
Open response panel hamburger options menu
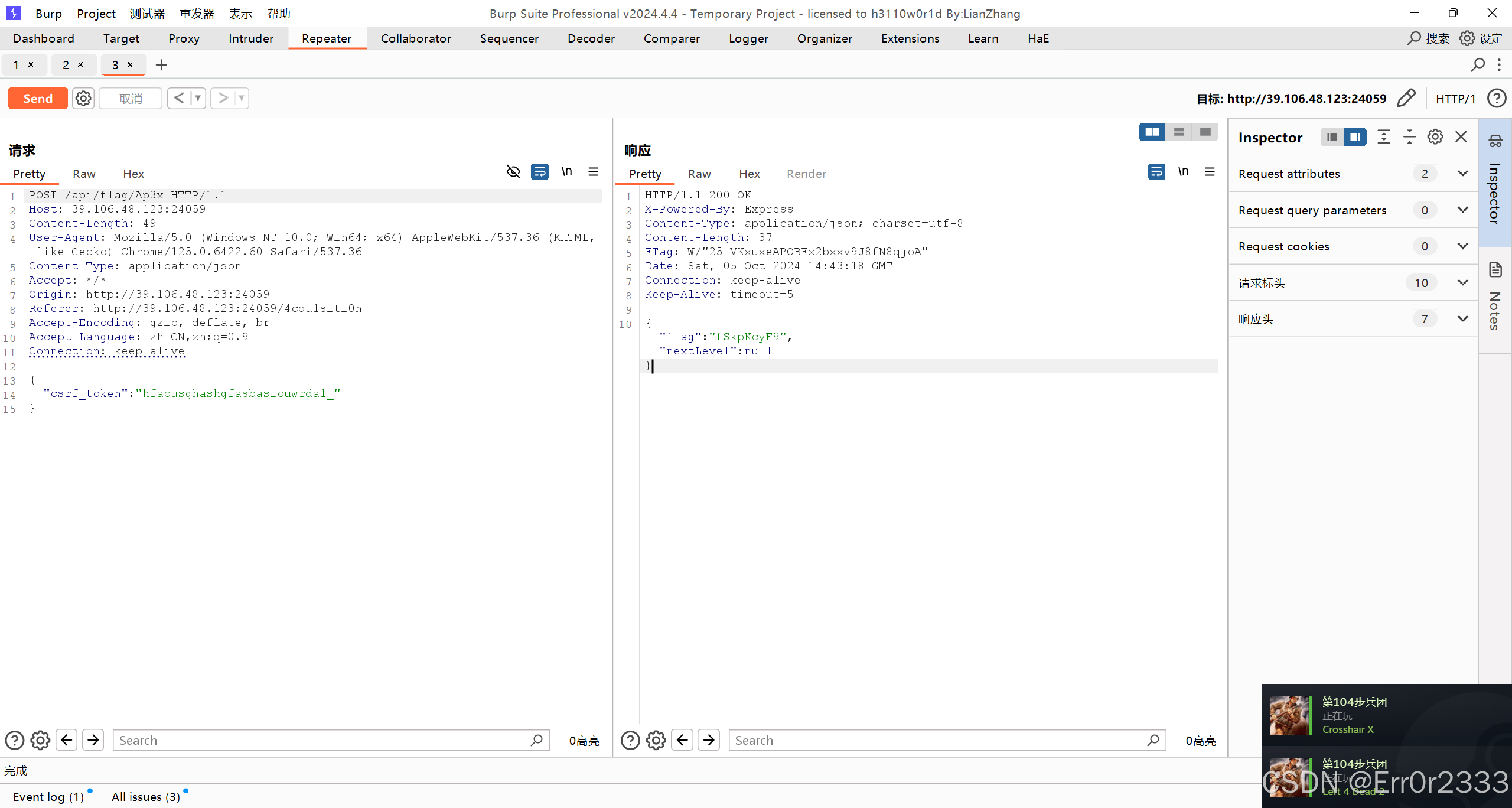[x=1210, y=172]
